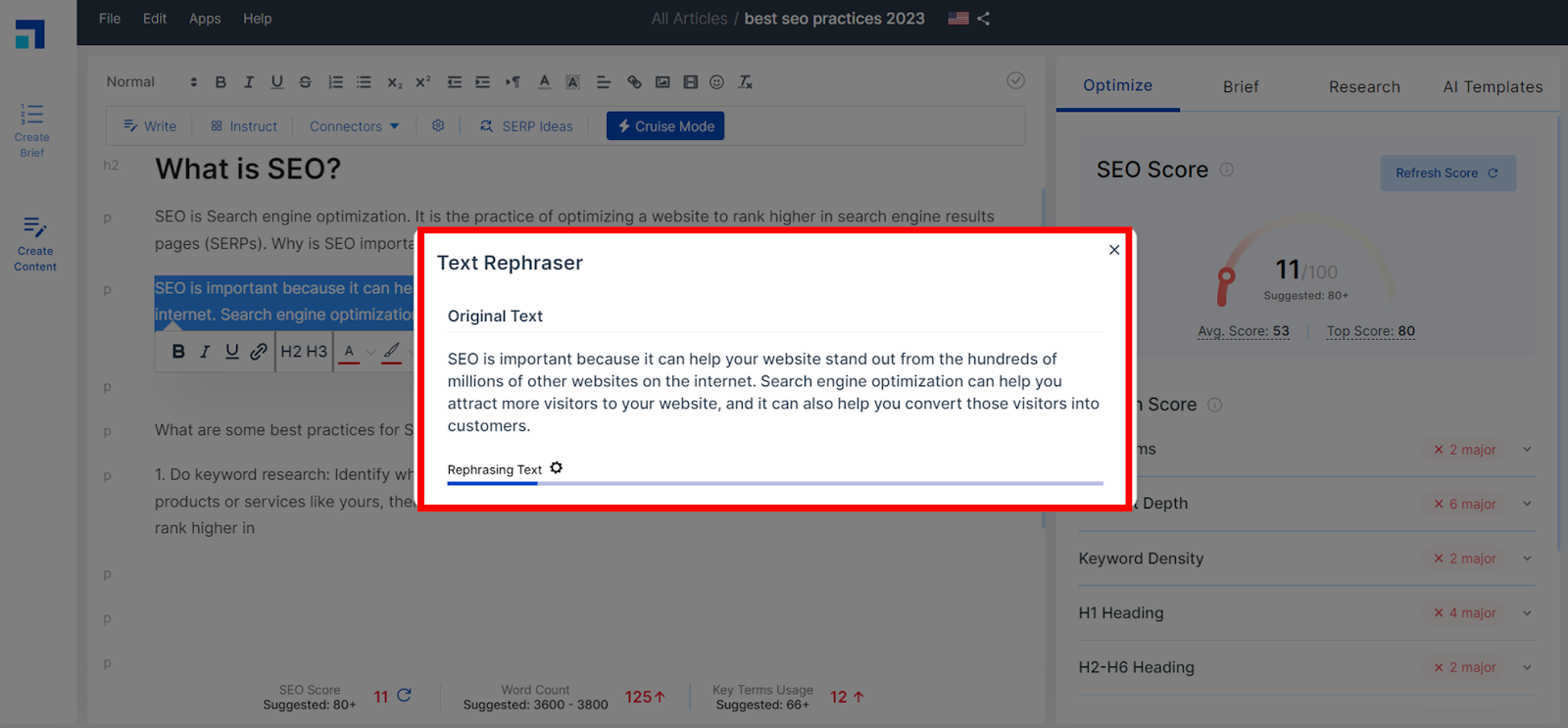The width and height of the screenshot is (1568, 728).
Task: Toggle underline in the top editor toolbar
Action: 277,82
